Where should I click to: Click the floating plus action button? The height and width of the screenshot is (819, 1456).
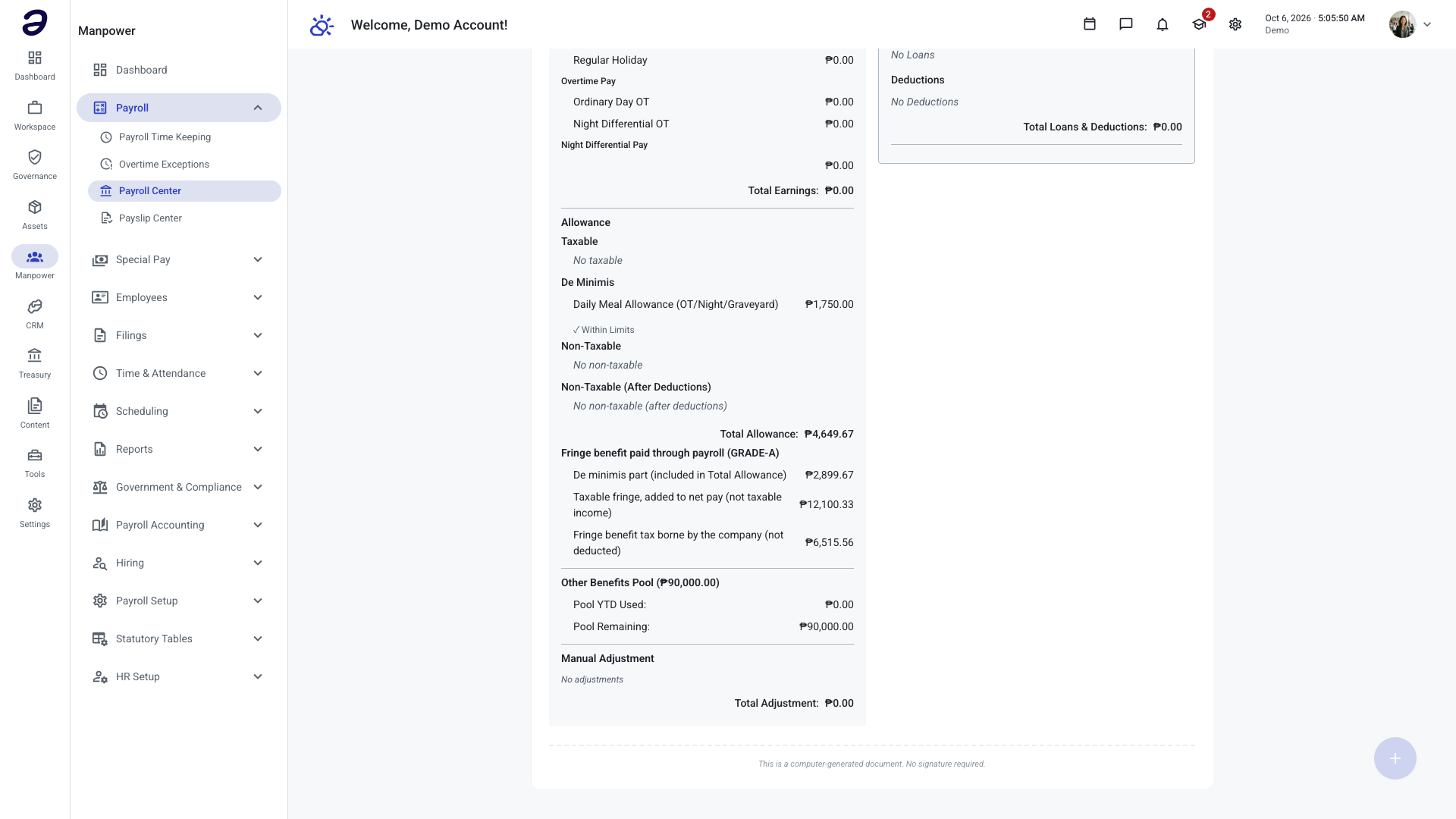click(x=1395, y=758)
